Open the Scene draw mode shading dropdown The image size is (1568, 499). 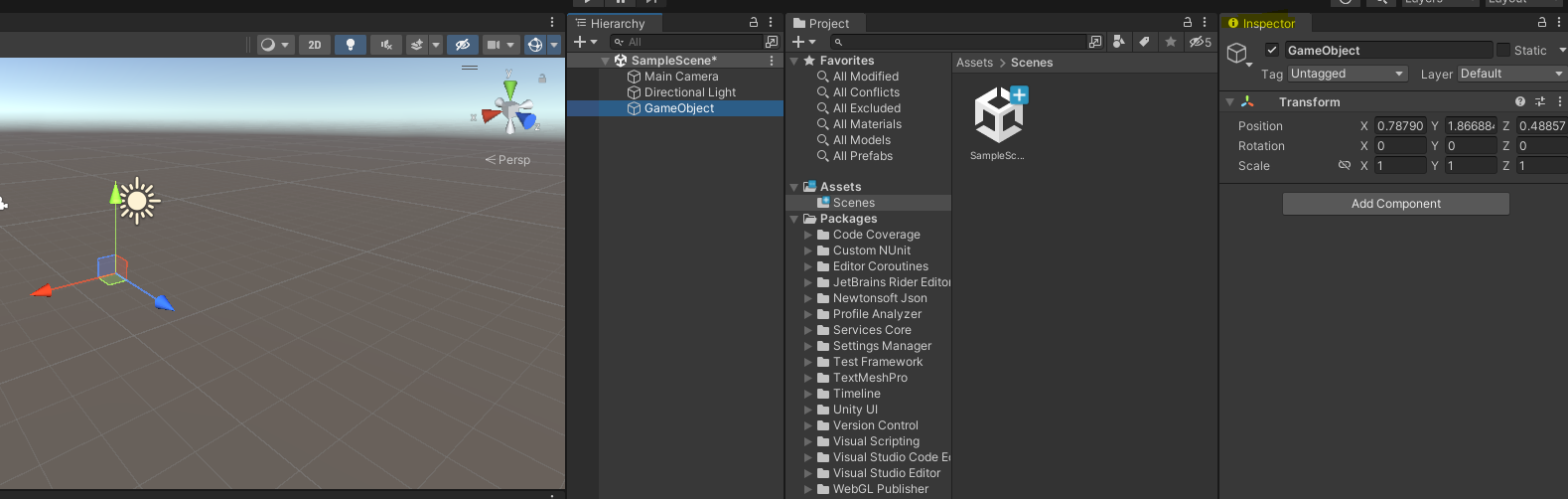click(x=275, y=45)
